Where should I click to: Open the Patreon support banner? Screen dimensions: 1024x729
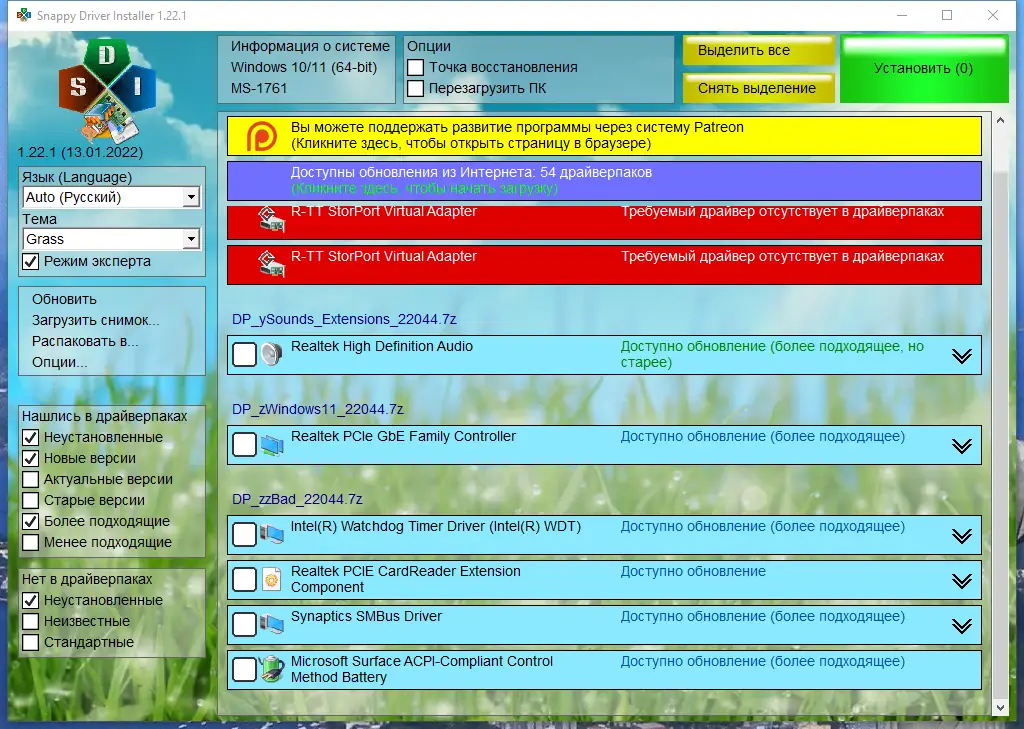pyautogui.click(x=604, y=136)
